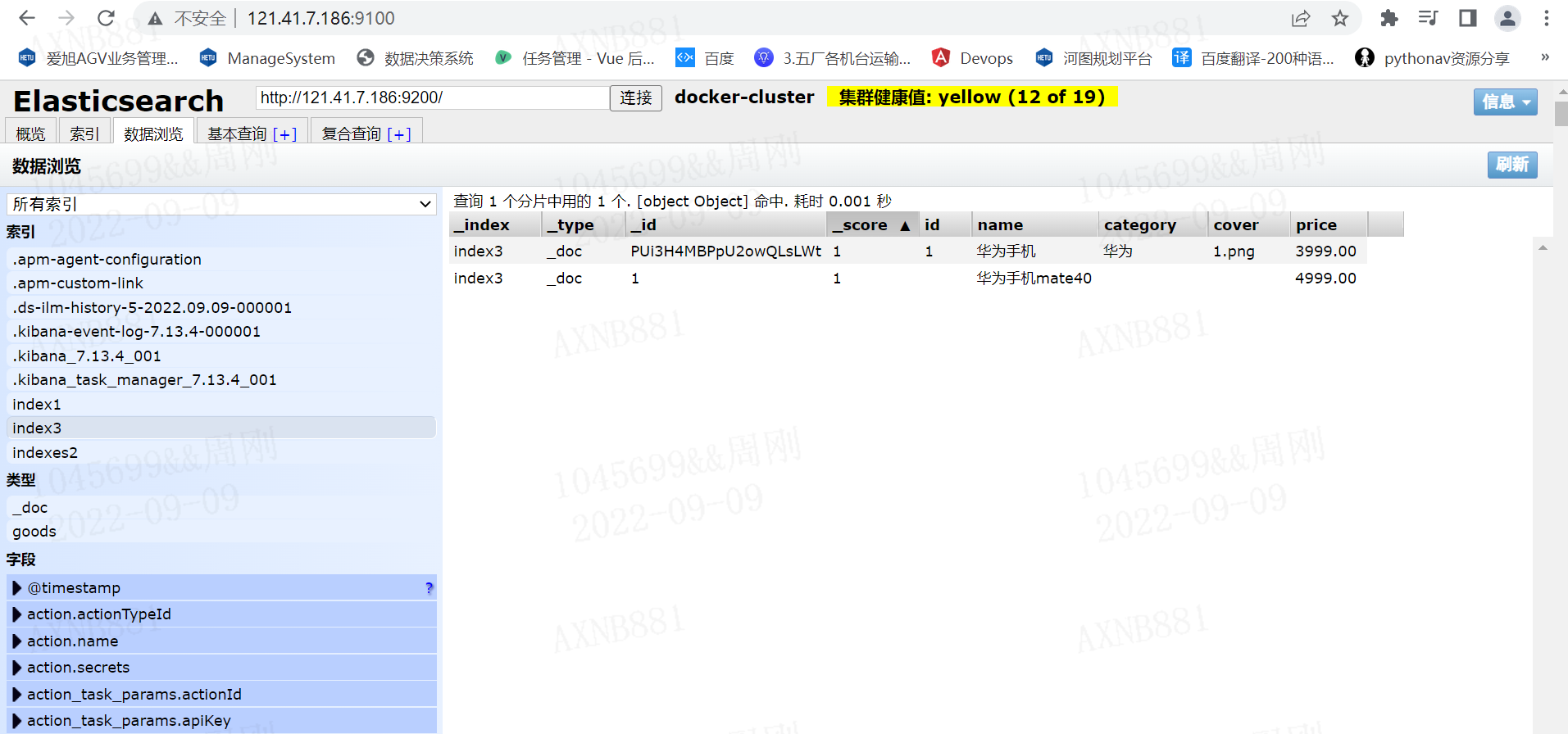Select .kibana_task_manager_7.13.4_001 index

click(x=221, y=379)
